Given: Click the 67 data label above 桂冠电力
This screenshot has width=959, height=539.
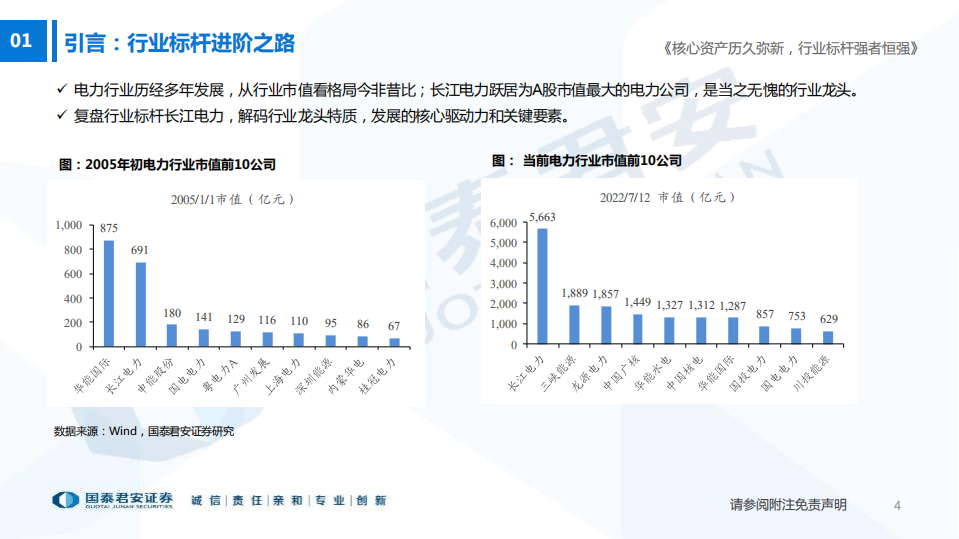Looking at the screenshot, I should pos(394,326).
